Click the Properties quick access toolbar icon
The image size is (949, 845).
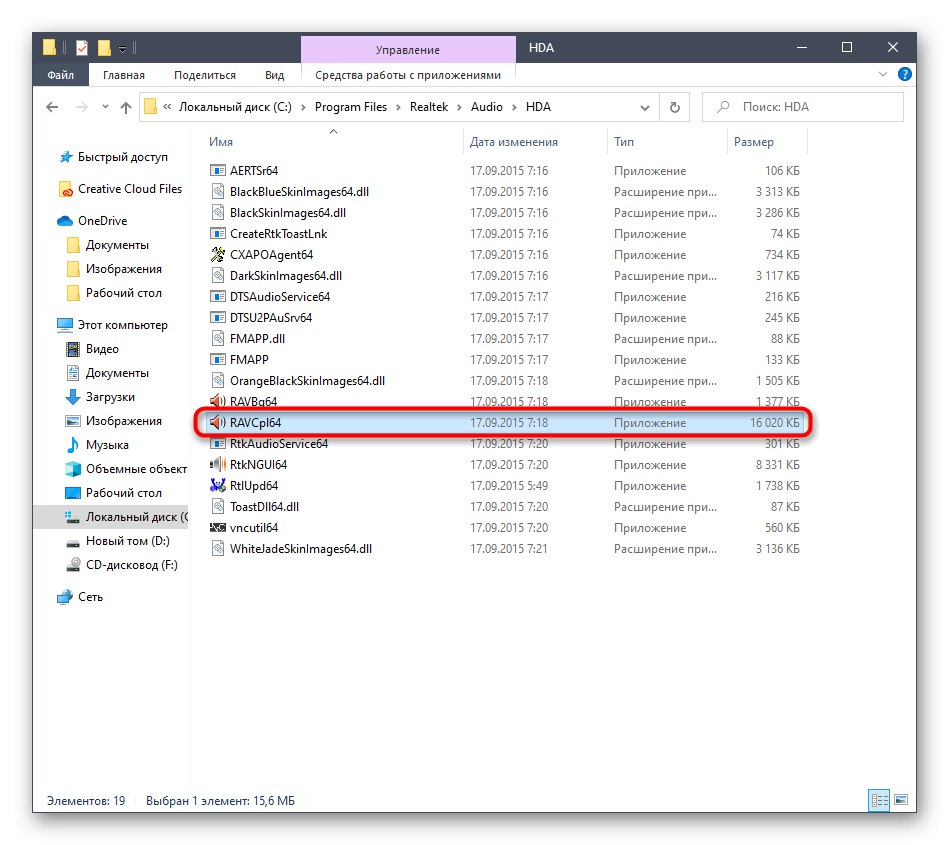(82, 47)
